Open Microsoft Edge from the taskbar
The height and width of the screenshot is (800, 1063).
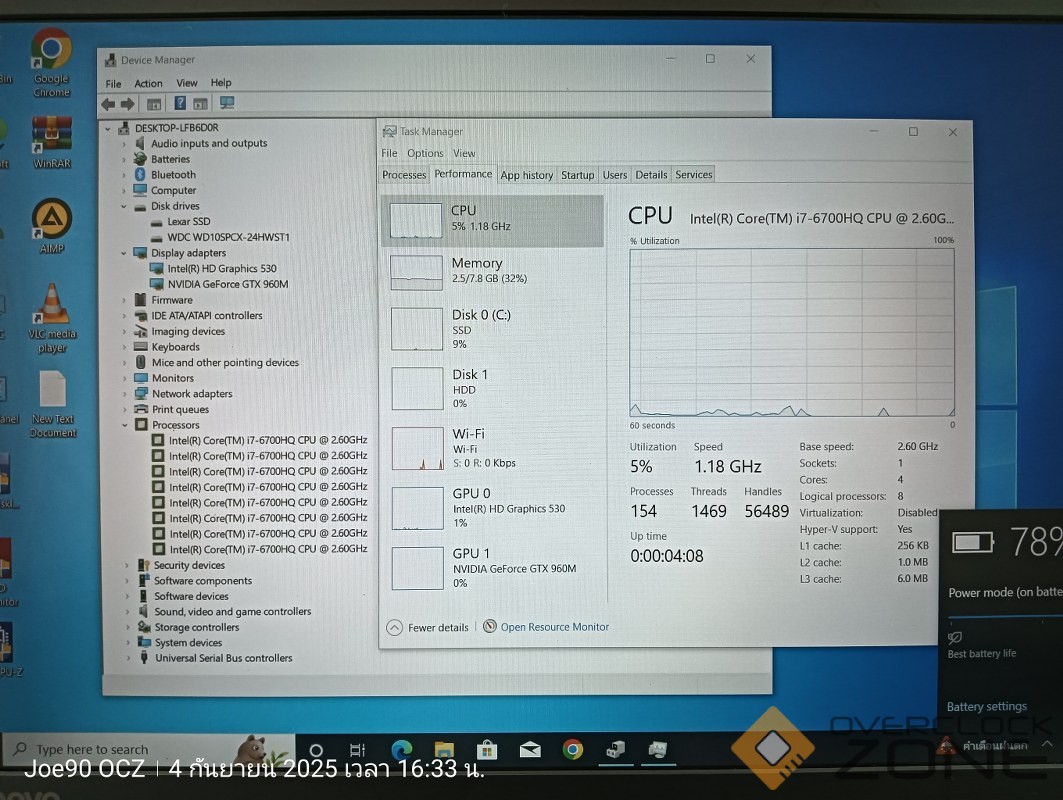click(402, 749)
